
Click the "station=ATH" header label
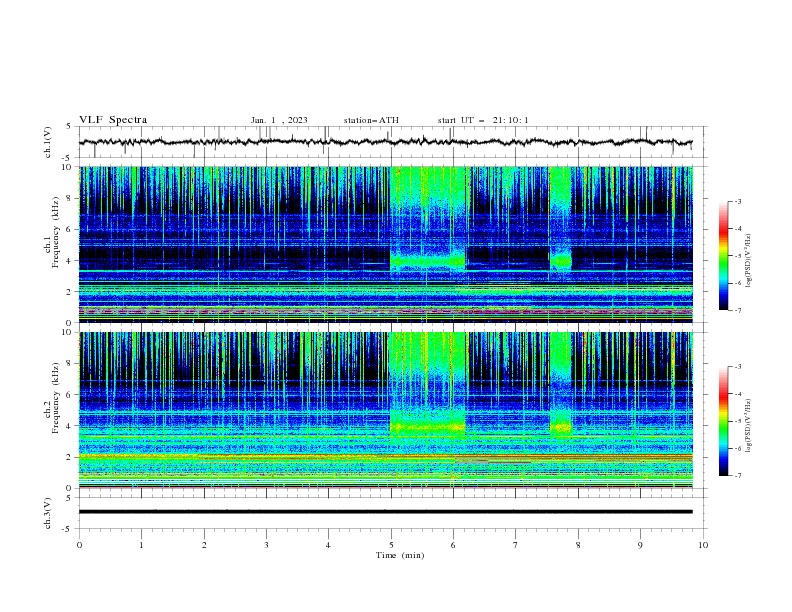[371, 120]
